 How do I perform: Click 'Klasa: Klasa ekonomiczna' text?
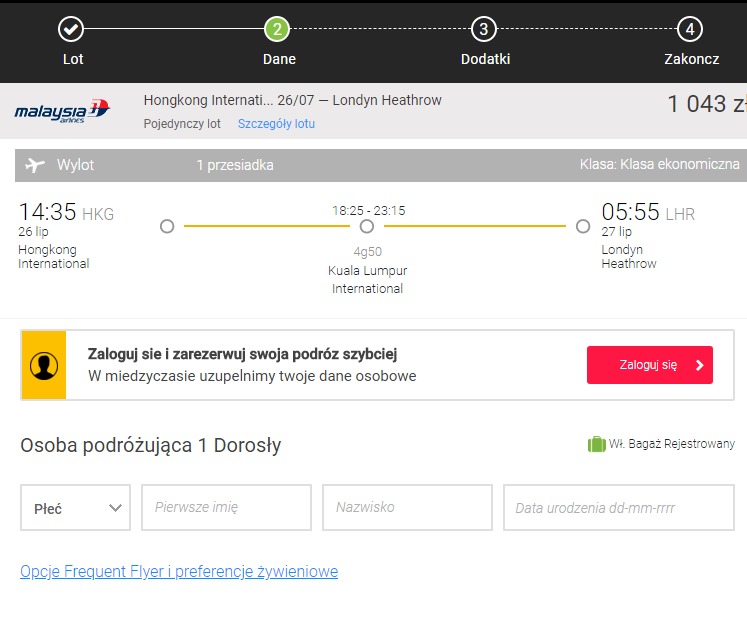(x=659, y=164)
